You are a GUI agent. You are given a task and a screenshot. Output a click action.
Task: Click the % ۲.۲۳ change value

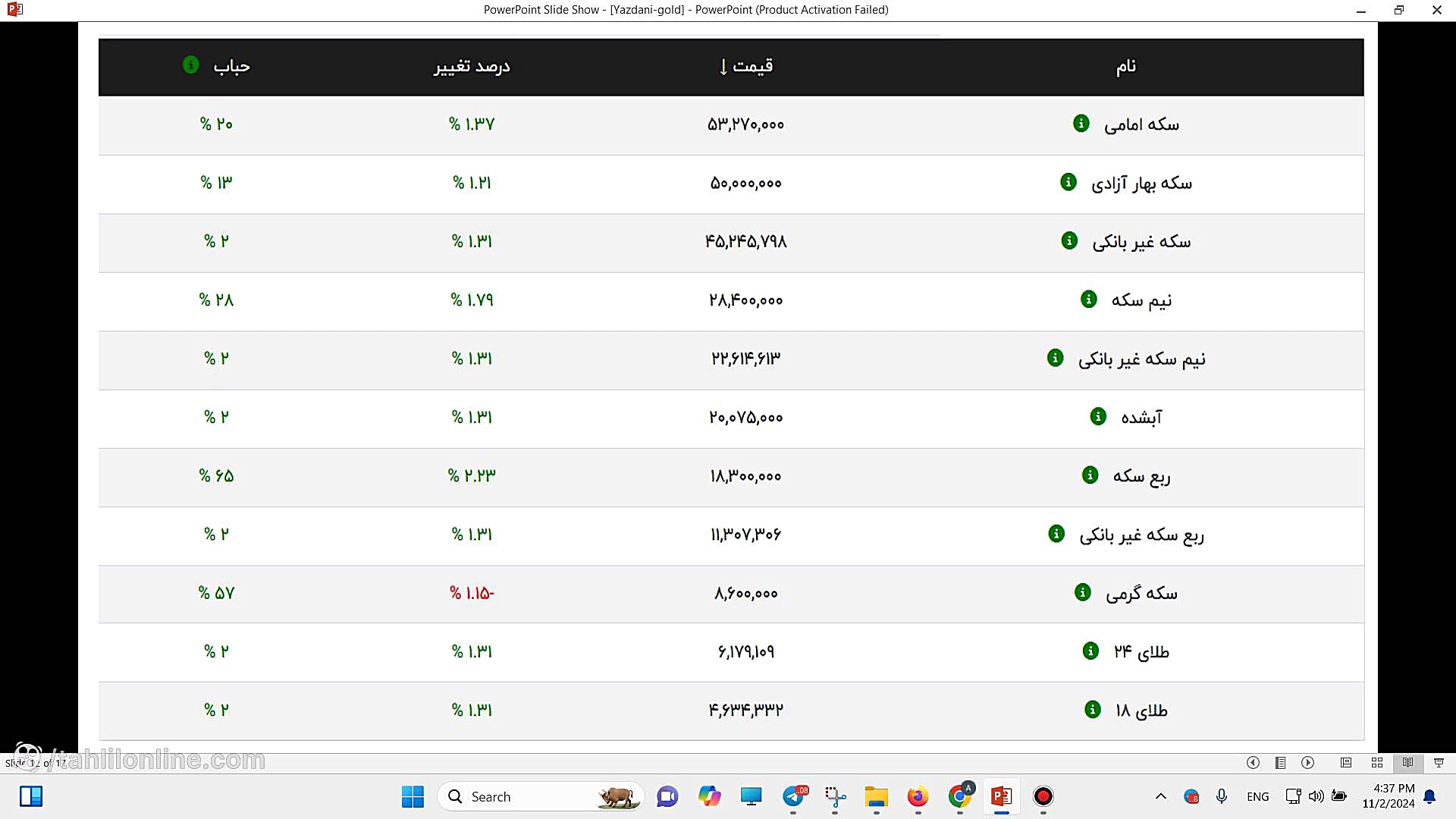[x=472, y=475]
